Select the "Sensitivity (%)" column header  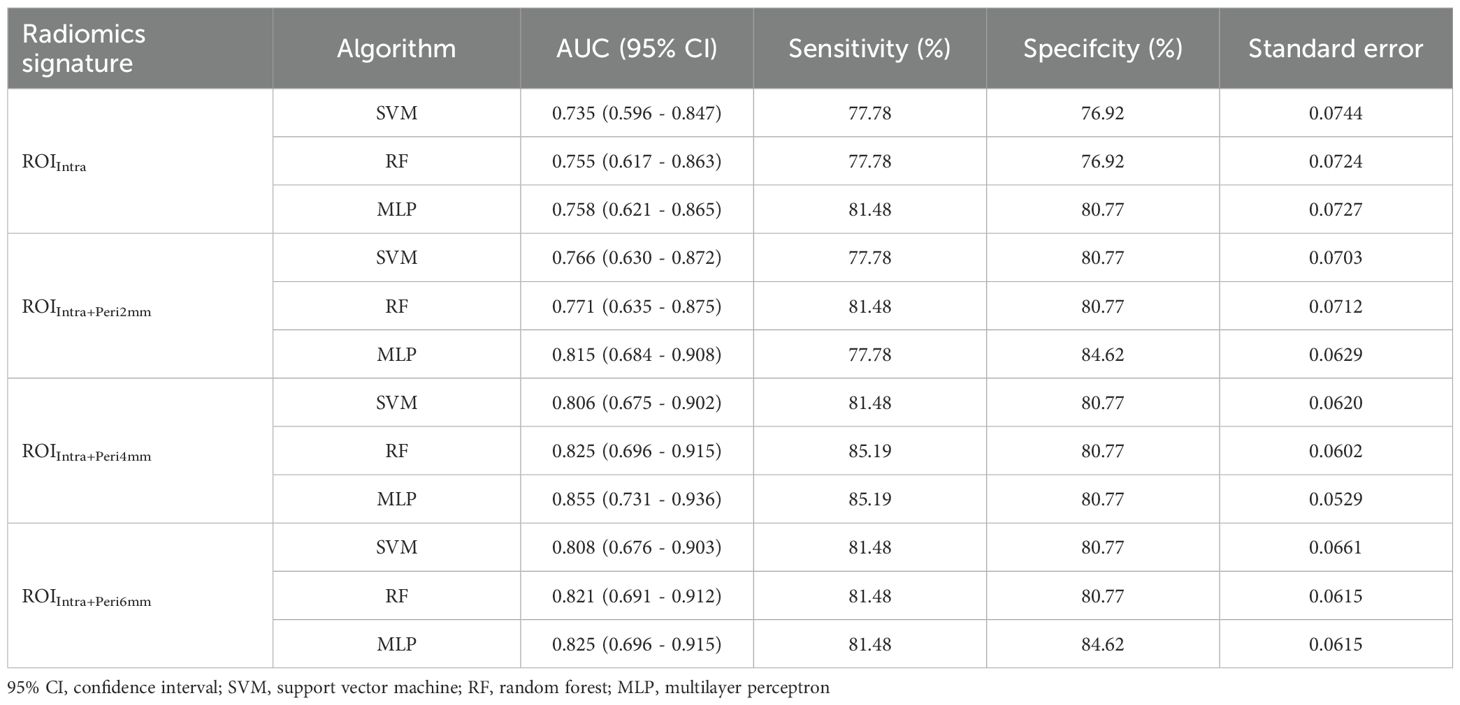tap(869, 48)
